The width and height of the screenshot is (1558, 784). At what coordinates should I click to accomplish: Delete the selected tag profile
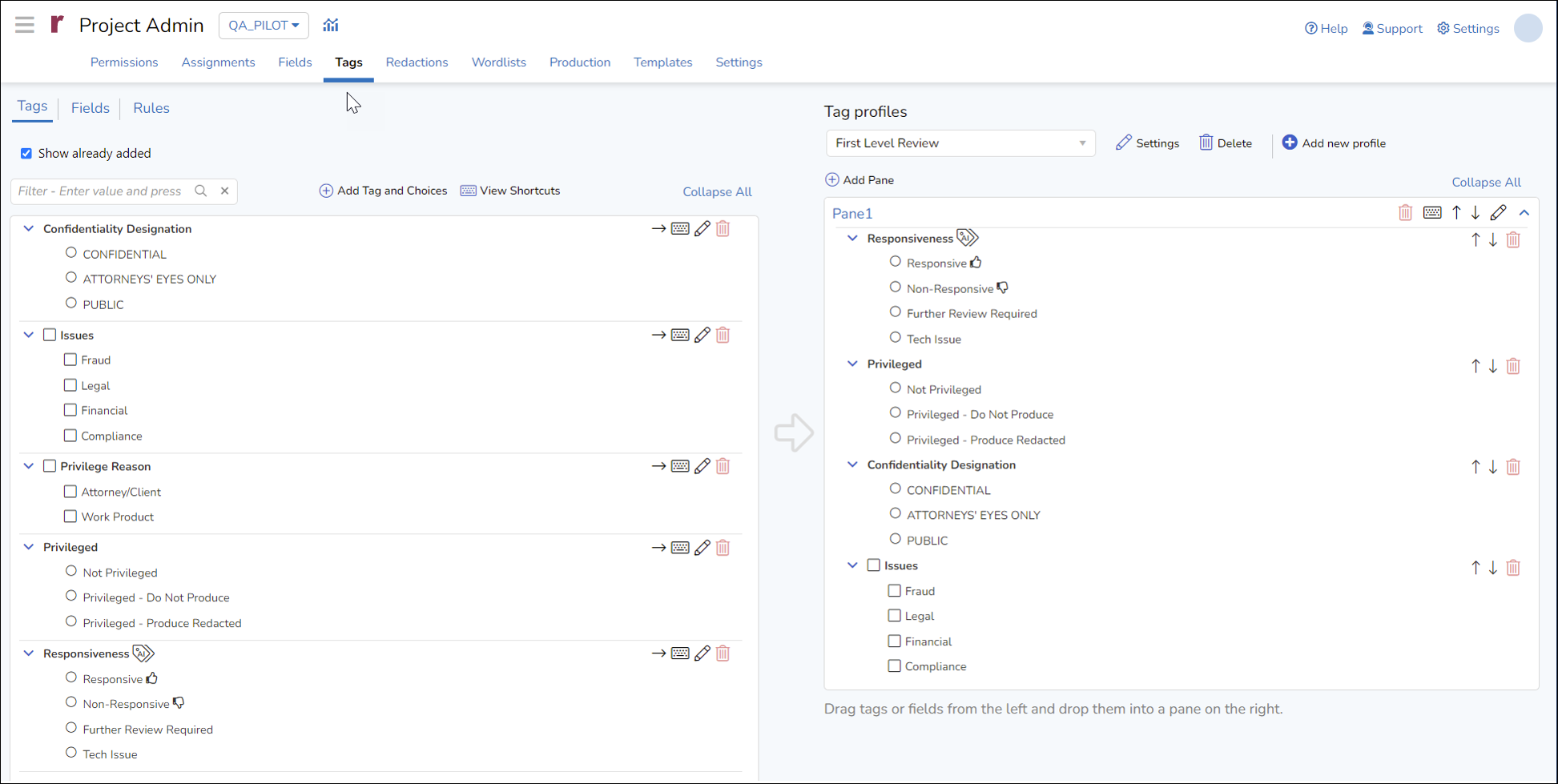(x=1226, y=143)
